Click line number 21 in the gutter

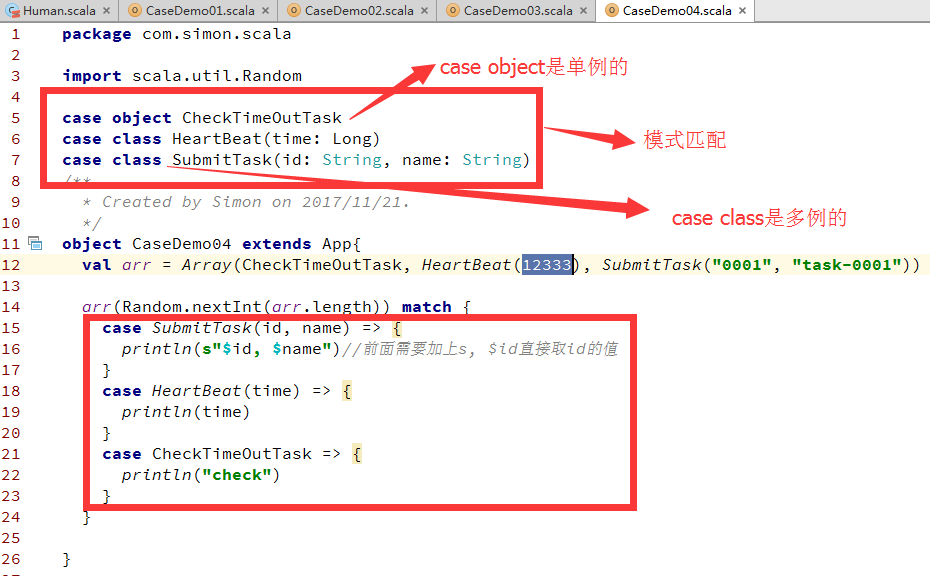11,454
